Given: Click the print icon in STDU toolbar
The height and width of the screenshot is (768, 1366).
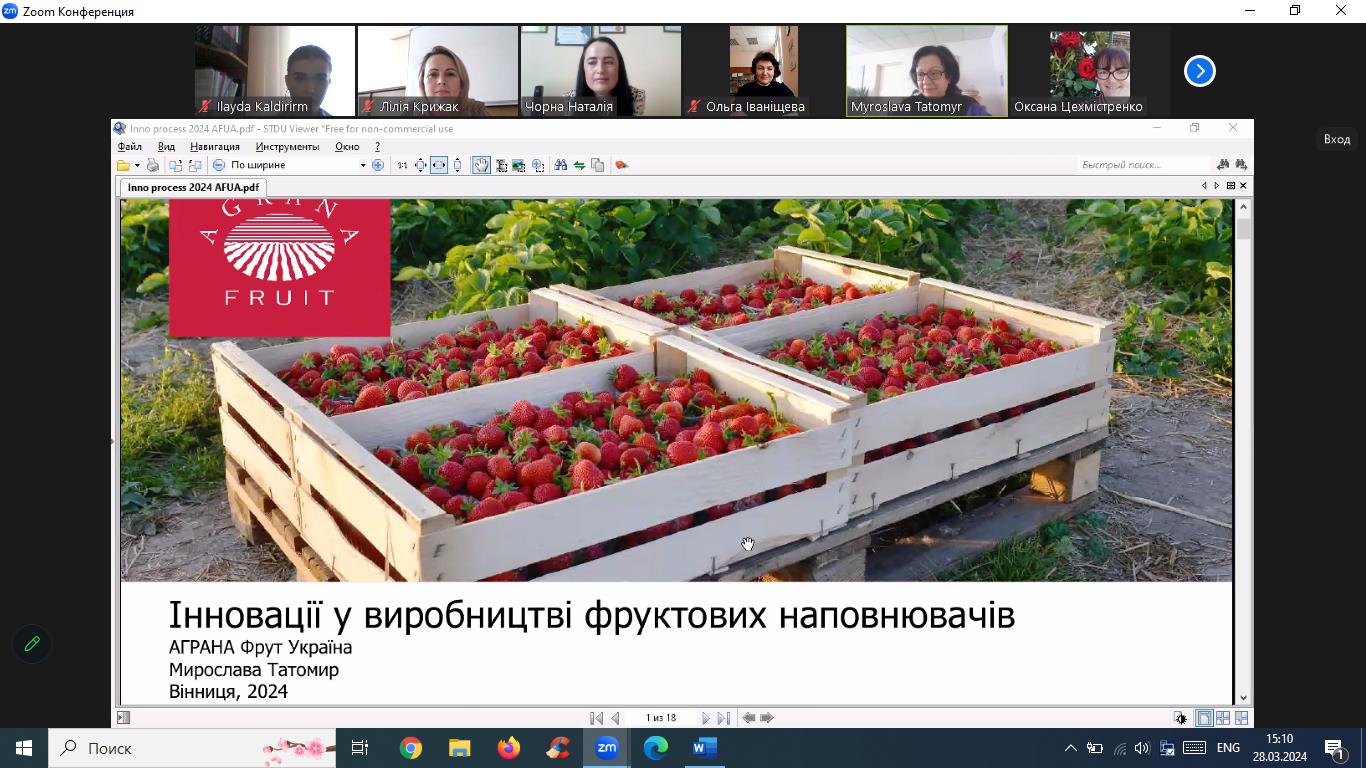Looking at the screenshot, I should (153, 165).
